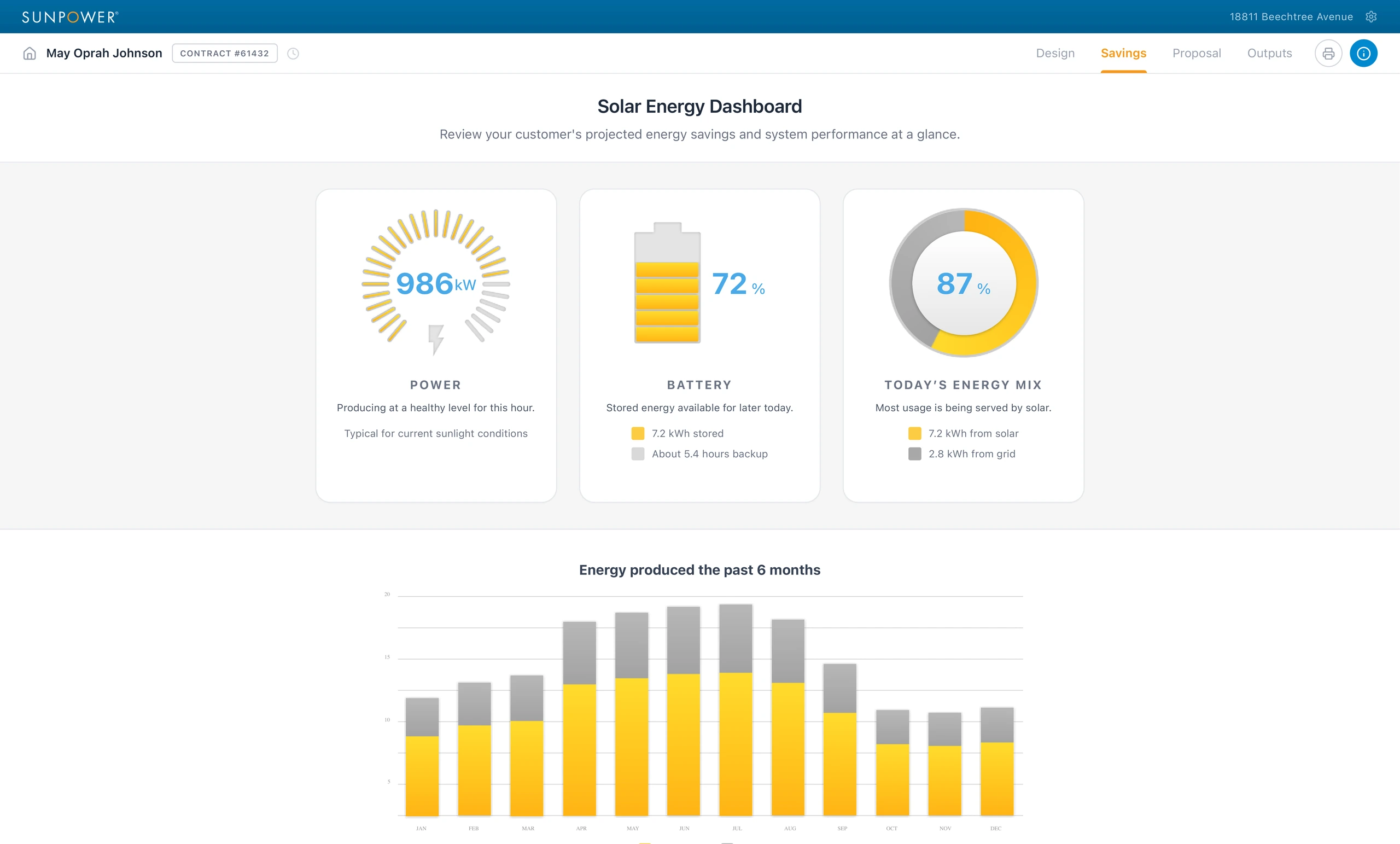Screen dimensions: 1400x844
Task: Select the Savings tab
Action: click(1123, 54)
